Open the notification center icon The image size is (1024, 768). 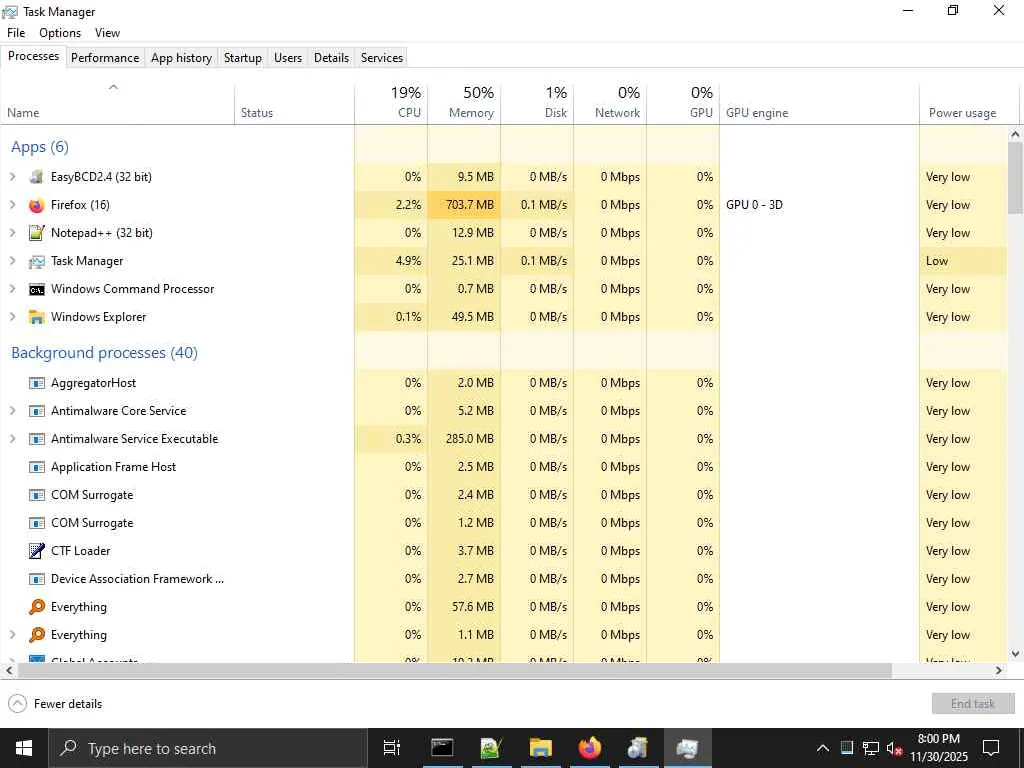(991, 748)
